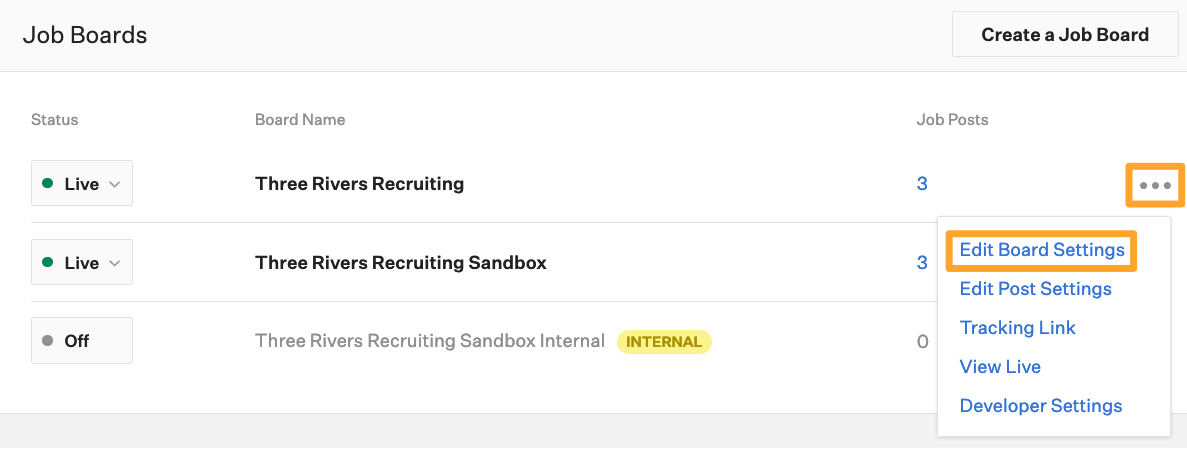The height and width of the screenshot is (449, 1187).
Task: Choose Edit Post Settings menu entry
Action: tap(1036, 288)
